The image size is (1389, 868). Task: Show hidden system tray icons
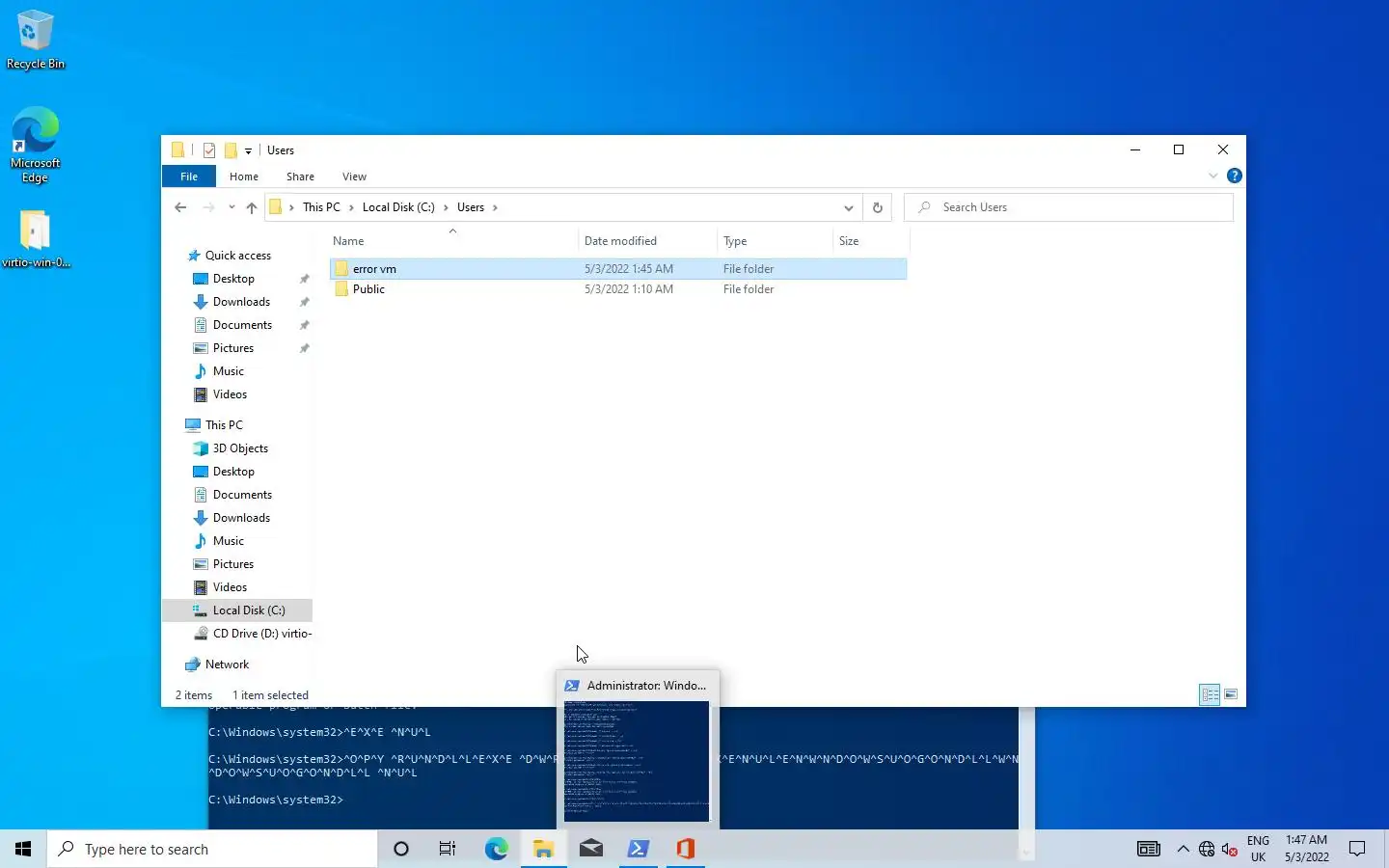pyautogui.click(x=1183, y=849)
